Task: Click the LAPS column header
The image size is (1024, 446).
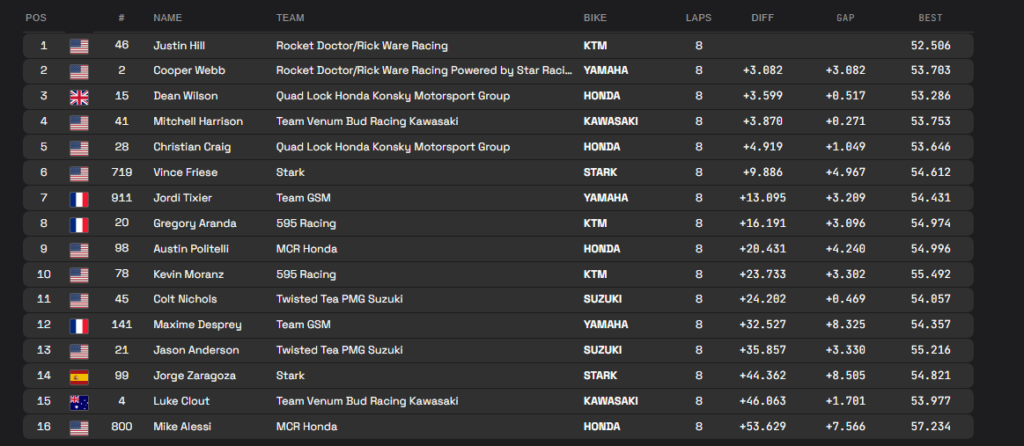Action: pos(699,18)
